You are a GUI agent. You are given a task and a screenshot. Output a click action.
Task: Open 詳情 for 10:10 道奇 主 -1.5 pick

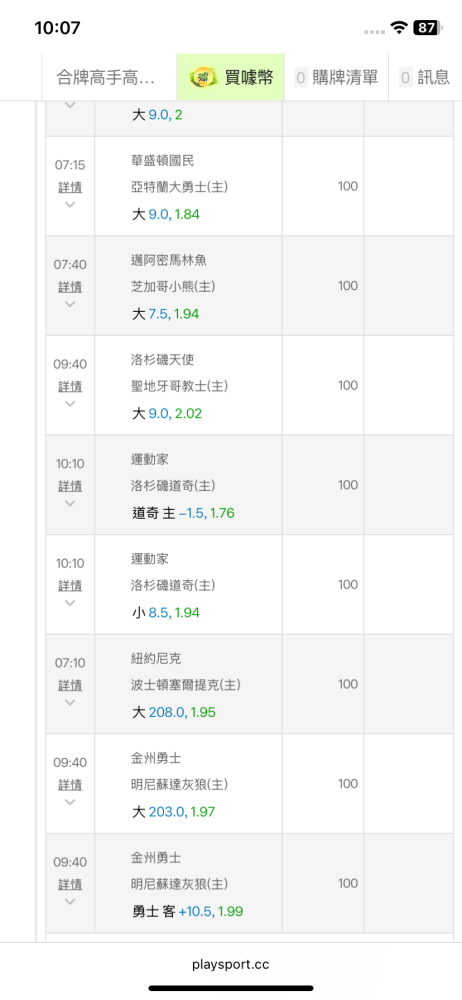(x=70, y=486)
